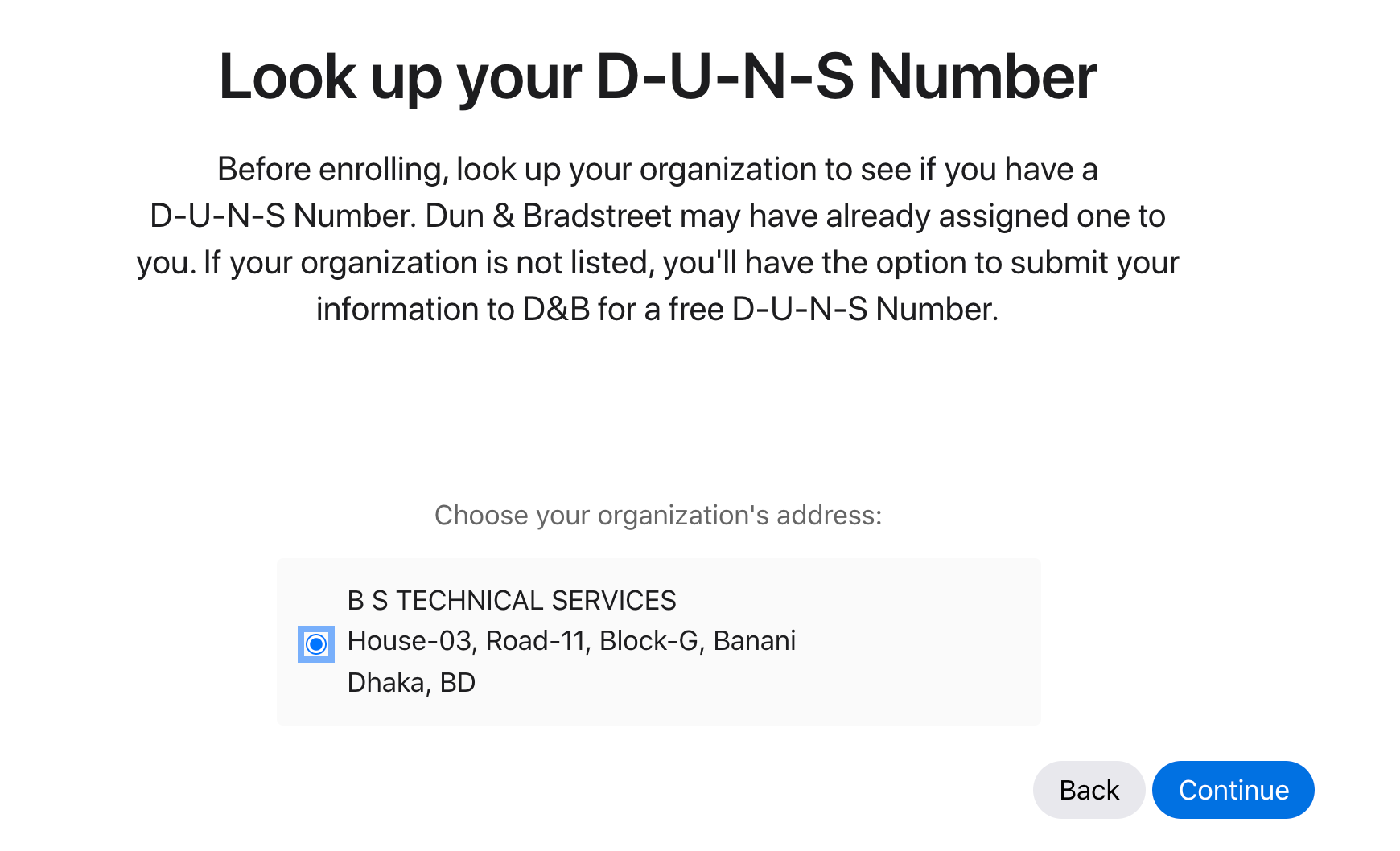1400x851 pixels.
Task: Click the House-03, Road-11, Block-G, Banani address line
Action: click(571, 641)
